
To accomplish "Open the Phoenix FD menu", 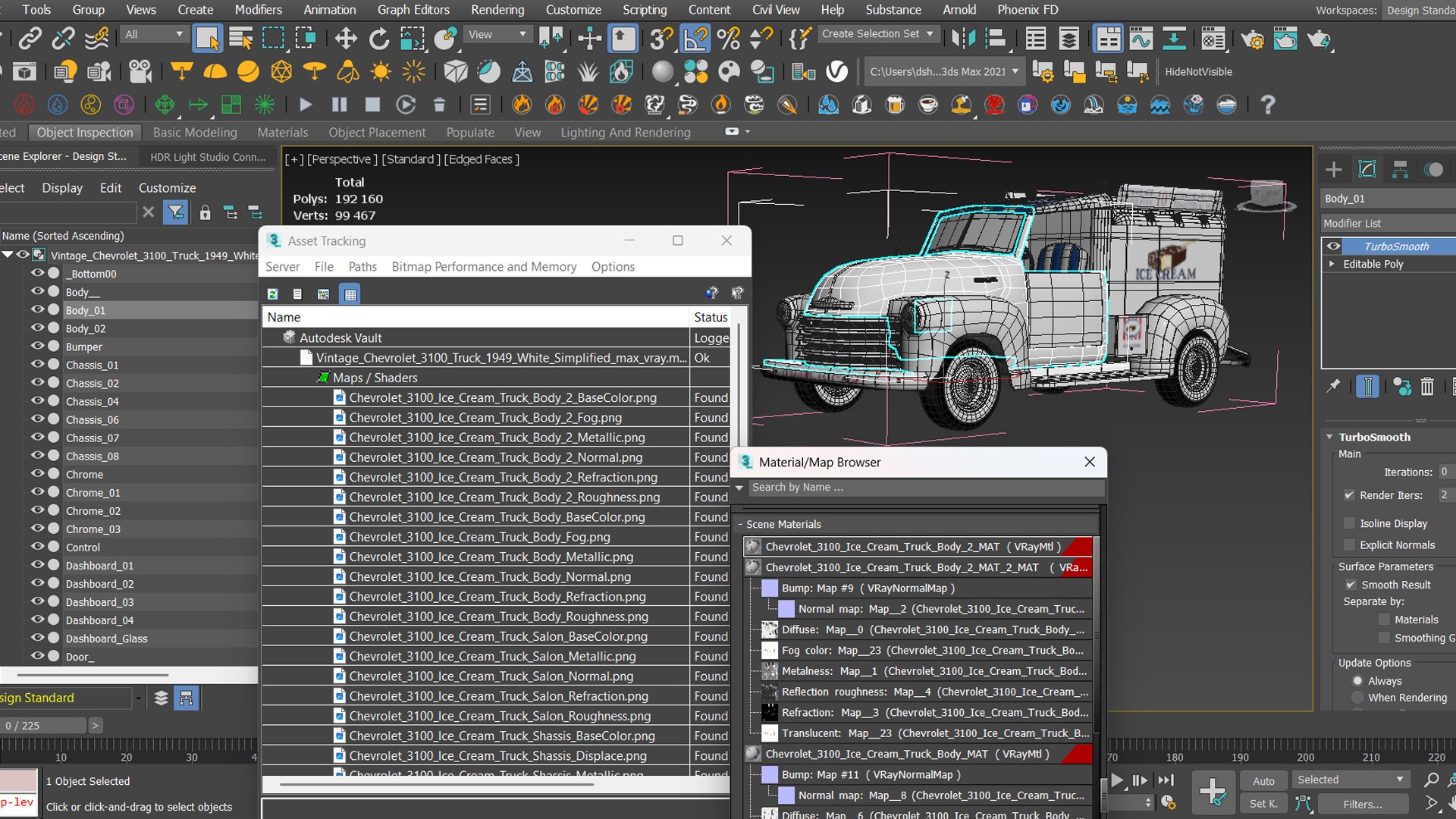I will coord(1028,10).
